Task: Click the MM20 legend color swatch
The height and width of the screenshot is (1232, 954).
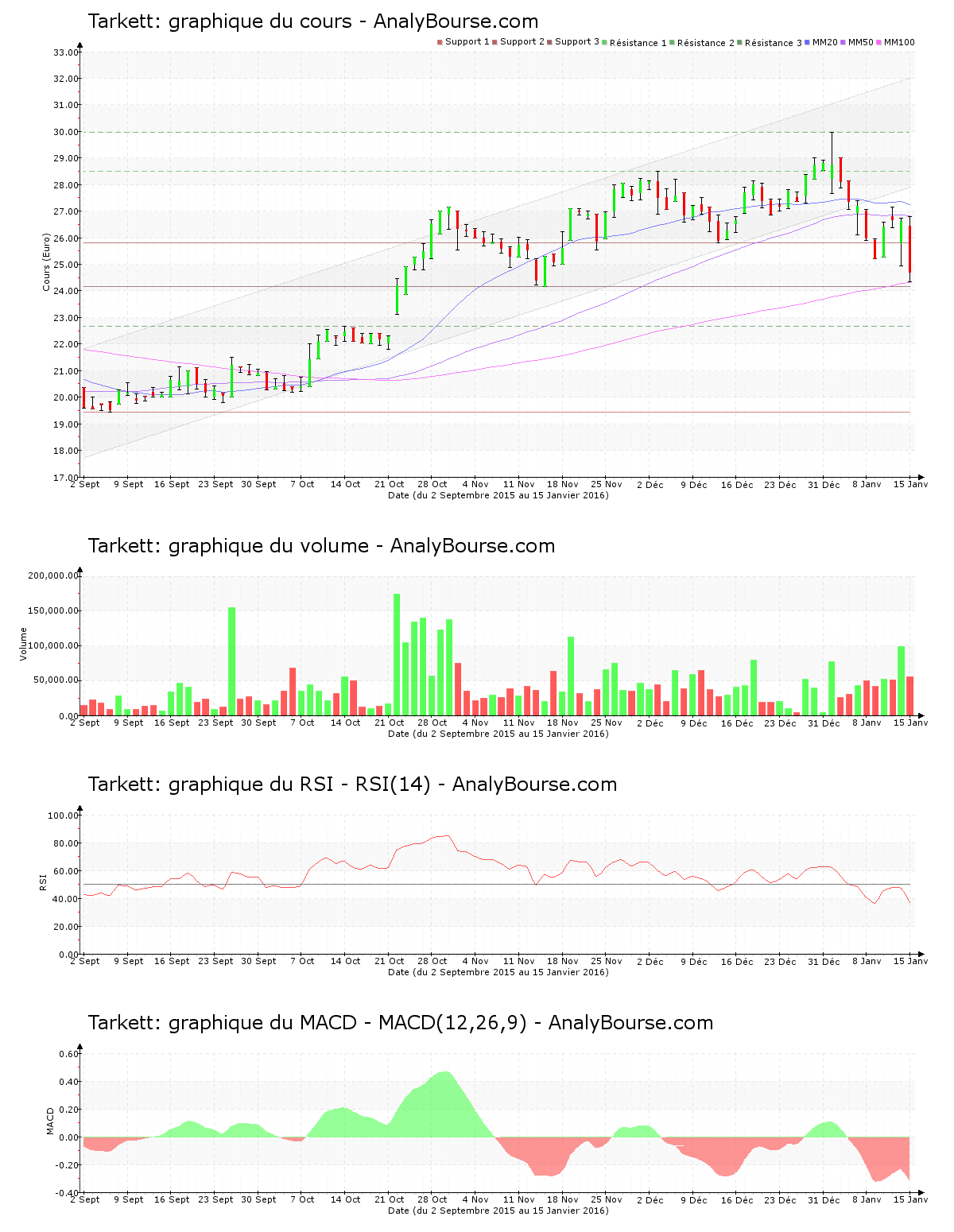Action: [808, 42]
